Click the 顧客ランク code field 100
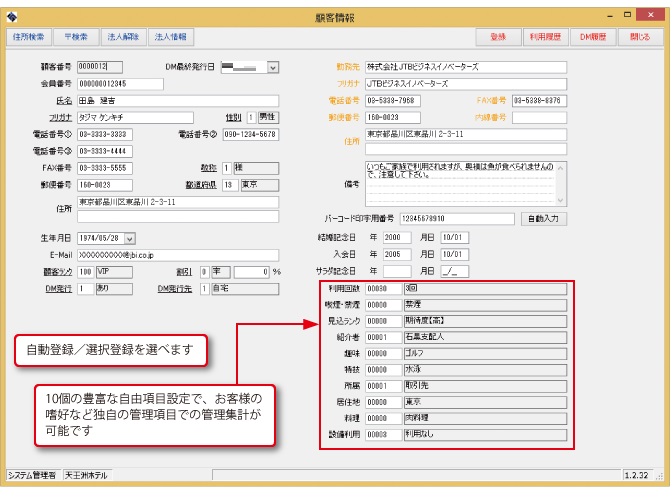672x500 pixels. (x=86, y=272)
